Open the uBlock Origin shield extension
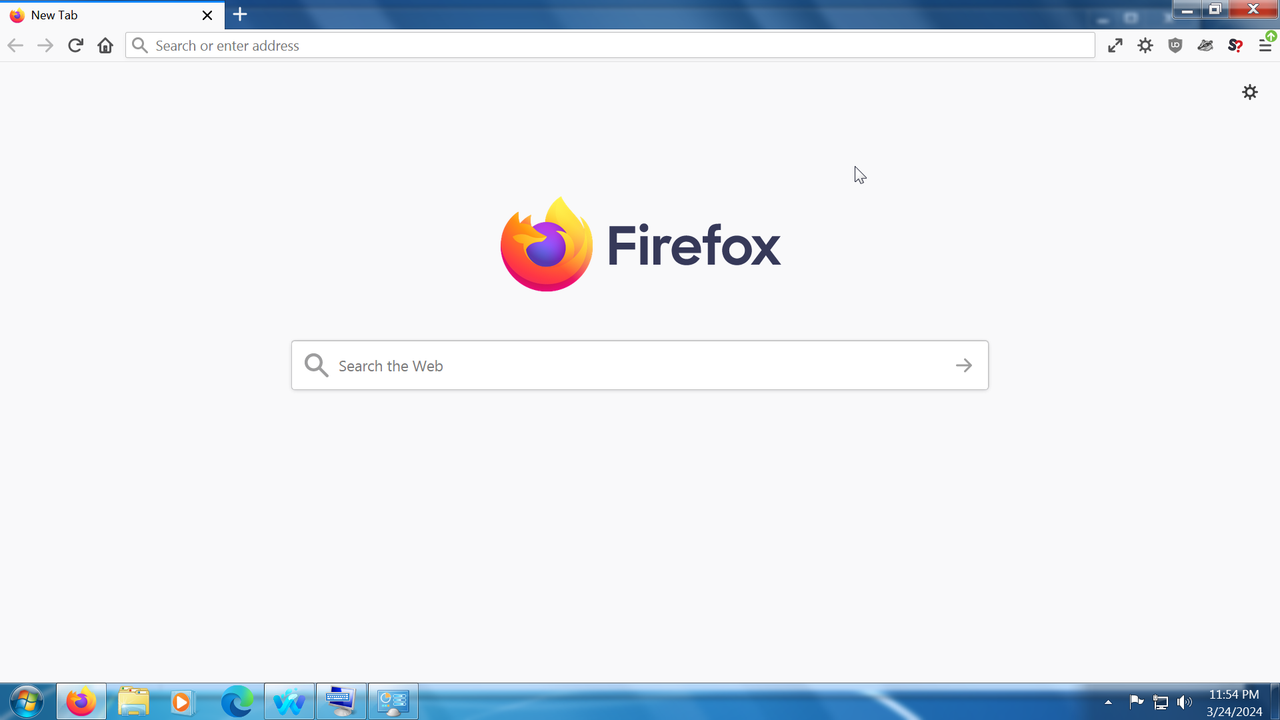This screenshot has width=1280, height=720. pyautogui.click(x=1175, y=45)
